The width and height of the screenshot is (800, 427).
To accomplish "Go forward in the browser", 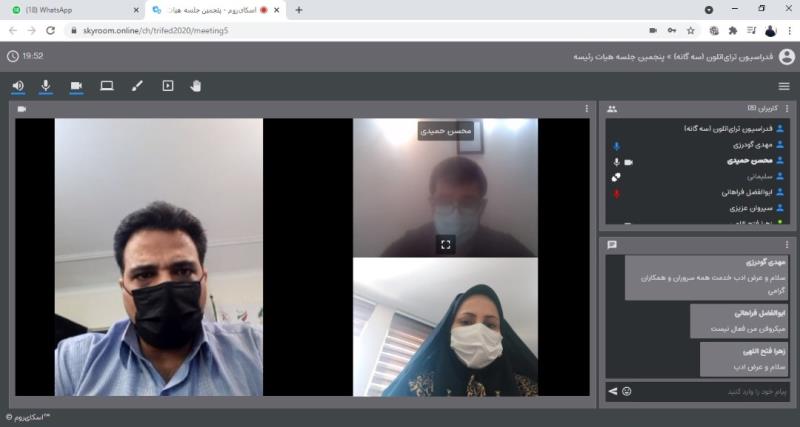I will 32,31.
